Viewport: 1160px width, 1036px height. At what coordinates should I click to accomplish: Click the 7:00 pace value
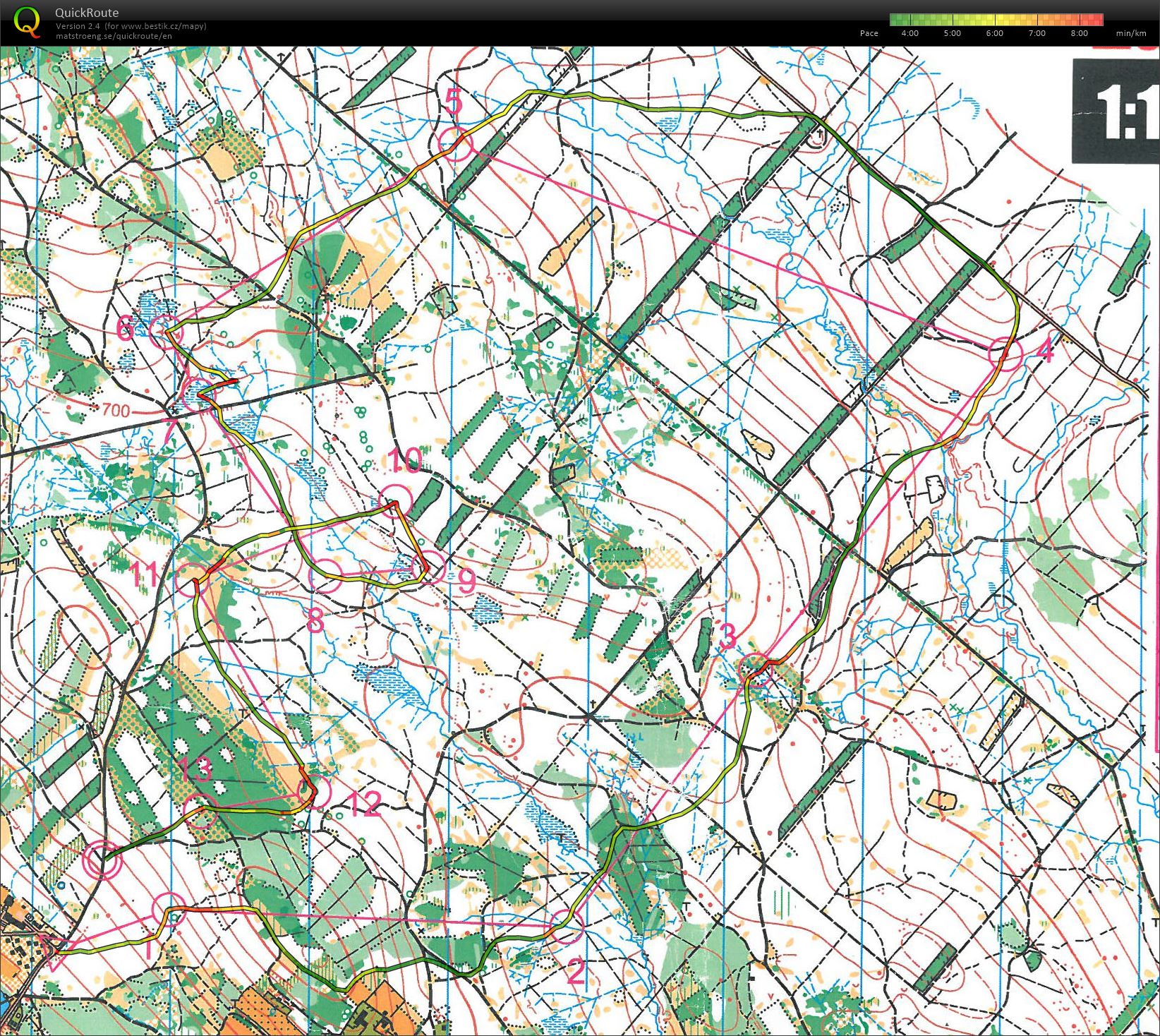coord(1037,33)
